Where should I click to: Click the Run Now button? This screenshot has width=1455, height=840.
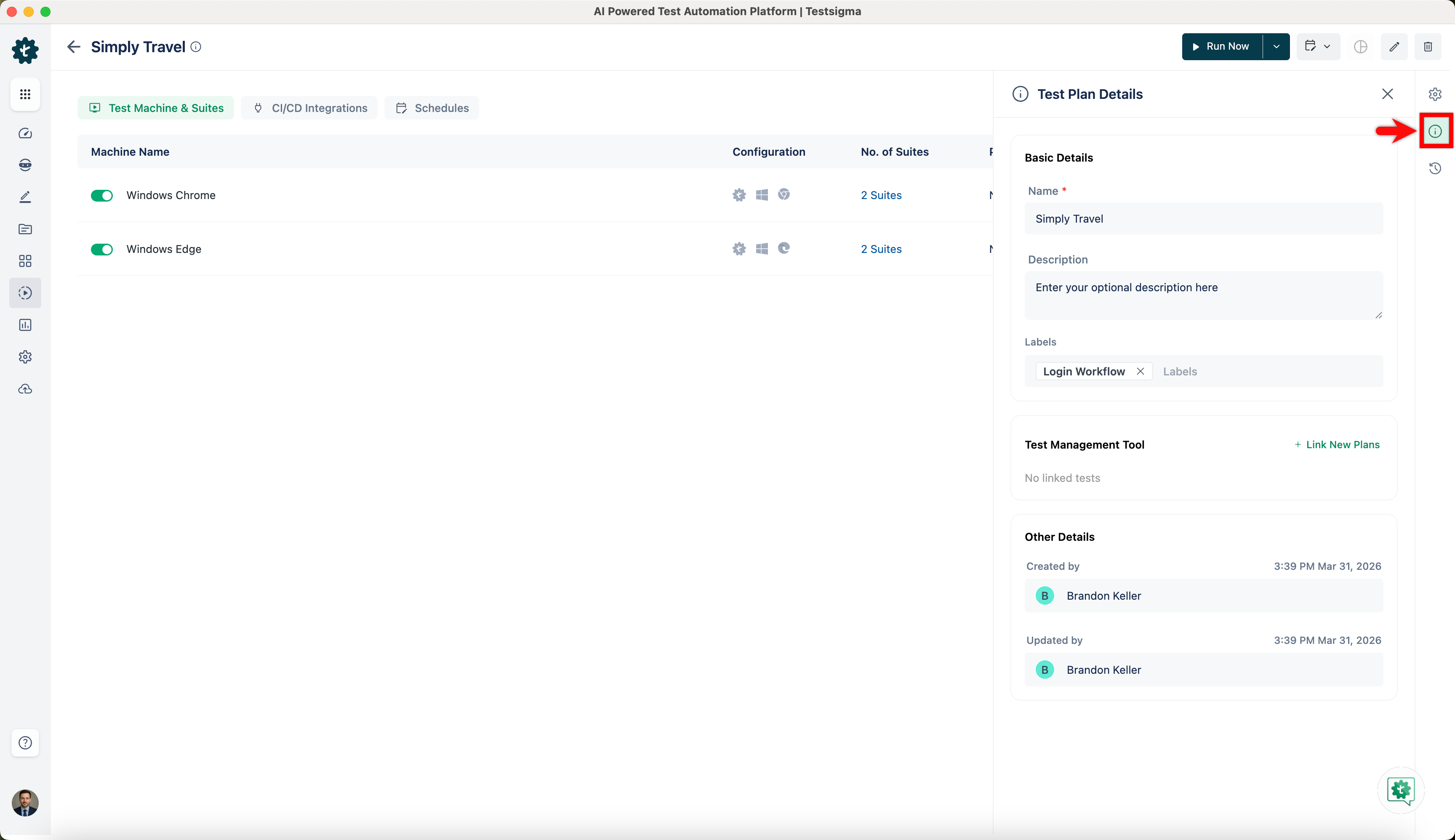tap(1222, 47)
